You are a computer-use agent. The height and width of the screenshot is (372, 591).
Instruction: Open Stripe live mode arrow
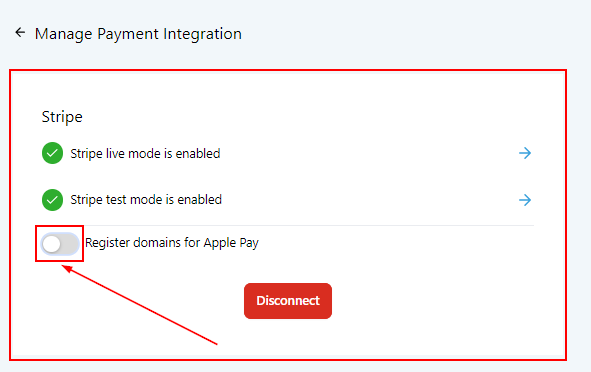525,153
